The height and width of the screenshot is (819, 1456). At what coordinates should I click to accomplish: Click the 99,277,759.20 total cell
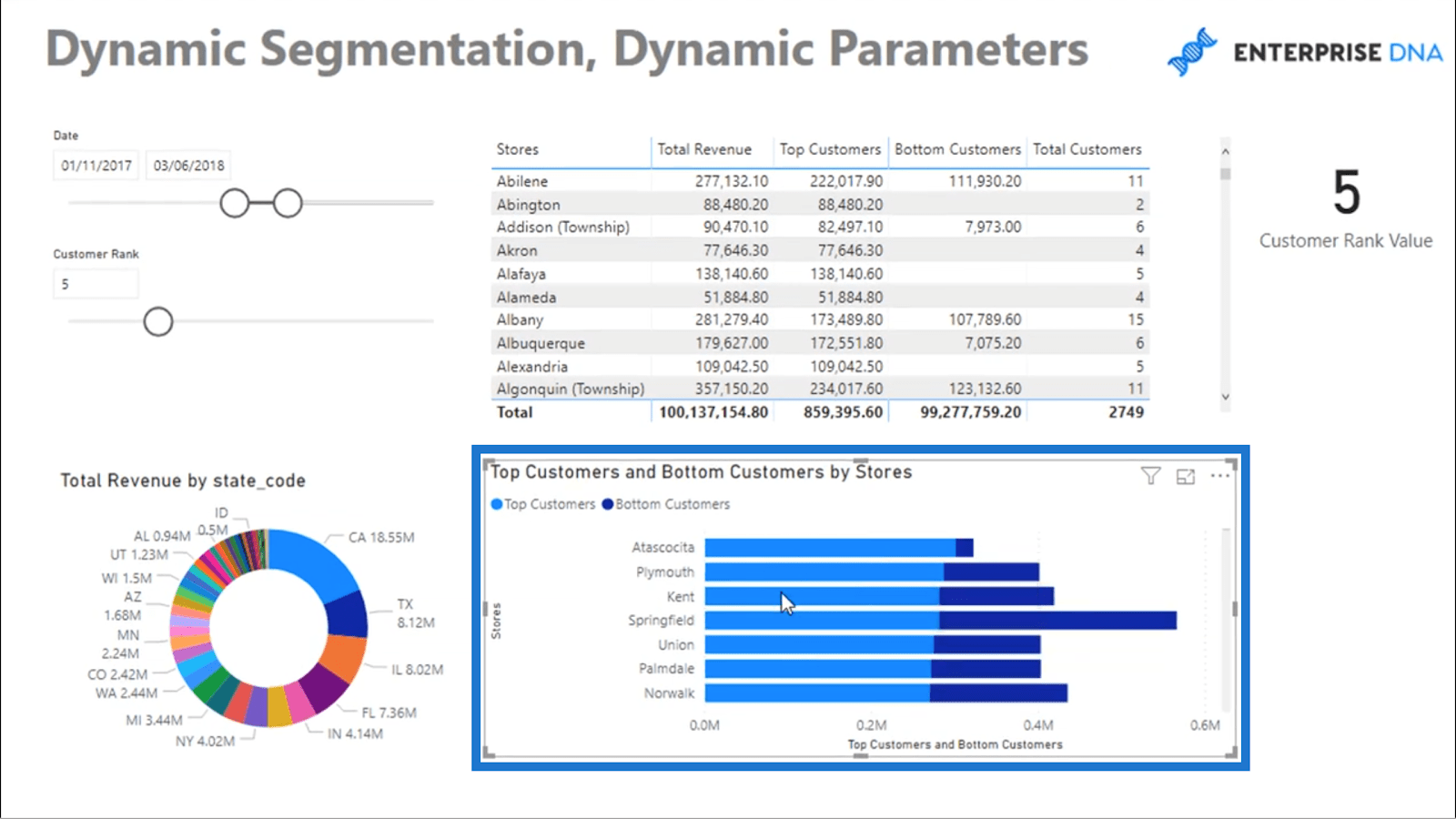tap(971, 412)
